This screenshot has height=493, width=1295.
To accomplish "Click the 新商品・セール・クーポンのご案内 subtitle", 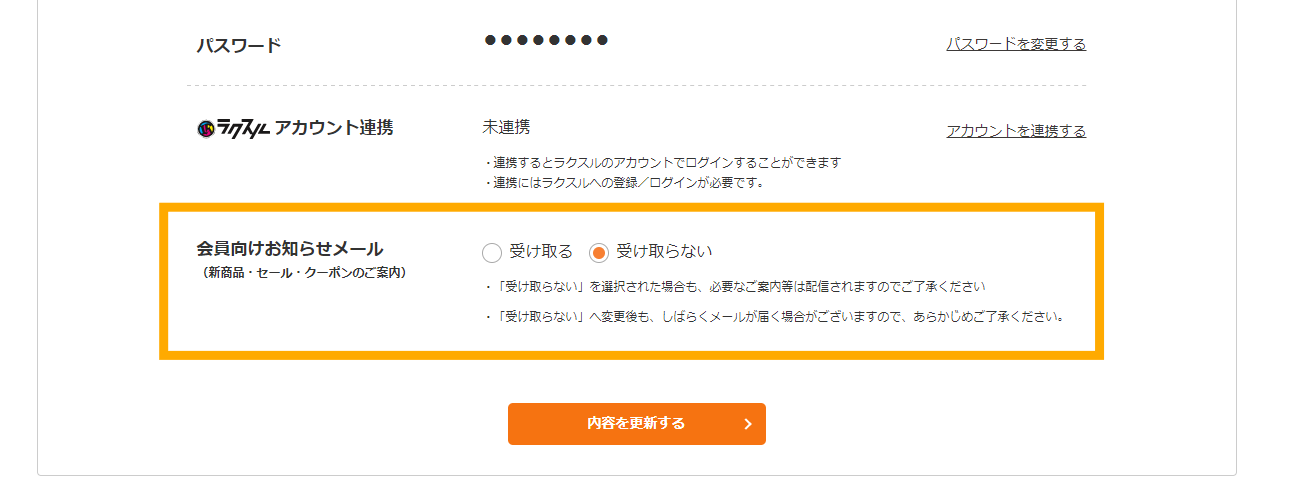I will [303, 272].
